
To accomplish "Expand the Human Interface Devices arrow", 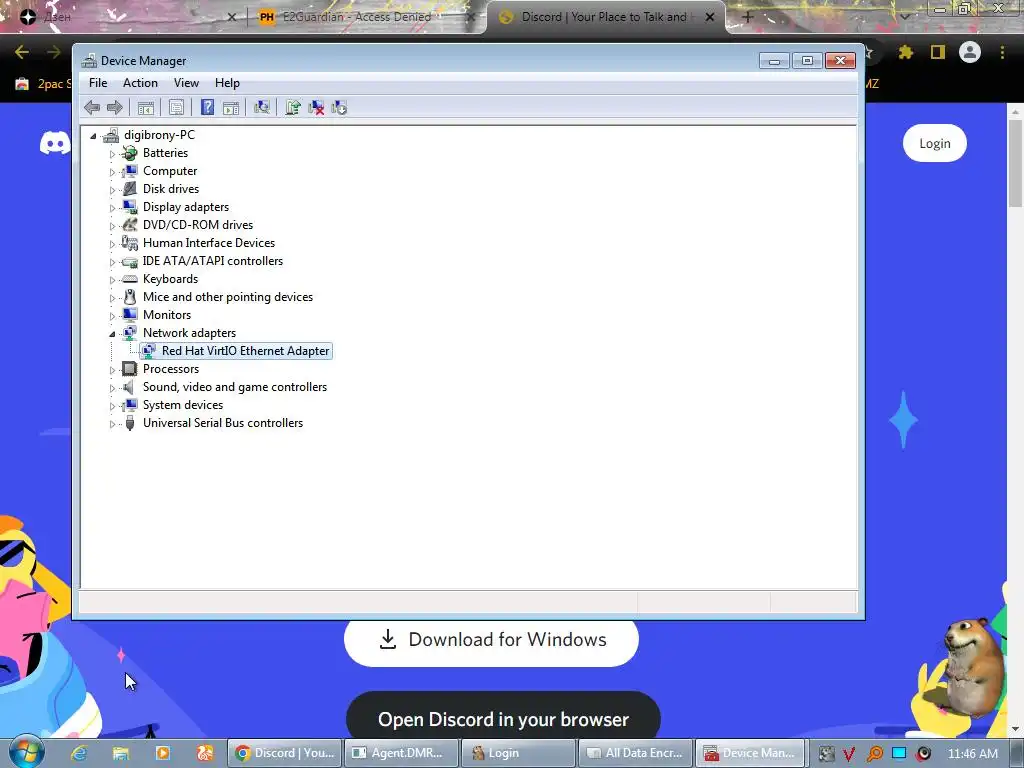I will tap(112, 244).
